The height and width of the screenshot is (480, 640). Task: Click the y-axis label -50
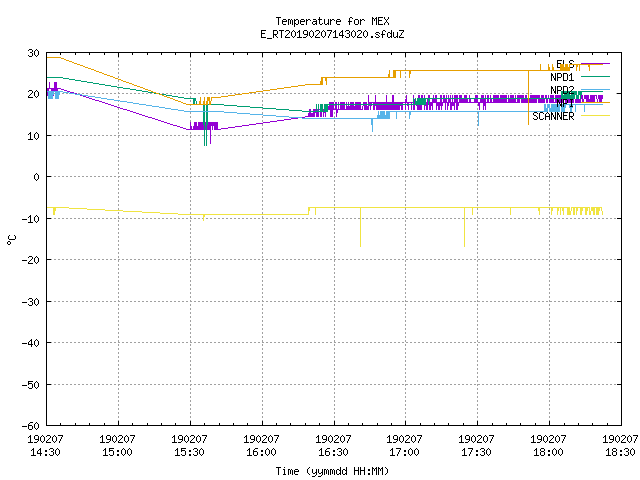(x=31, y=385)
